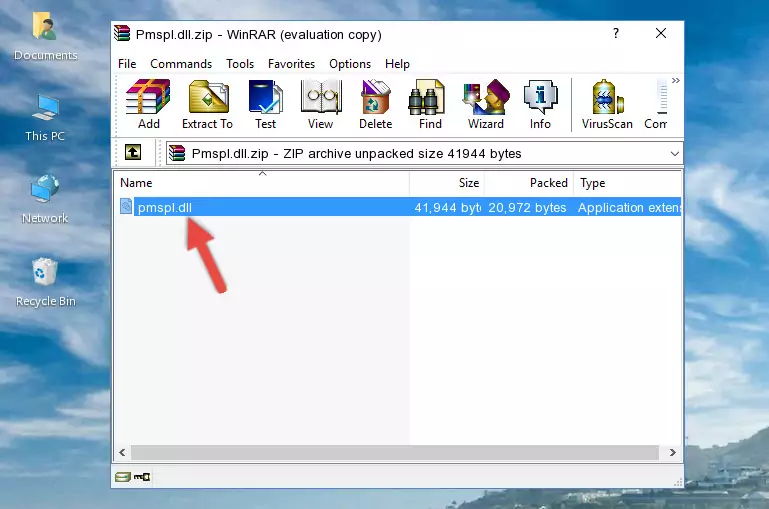Sort by the Type column header
The height and width of the screenshot is (509, 769).
pyautogui.click(x=627, y=183)
